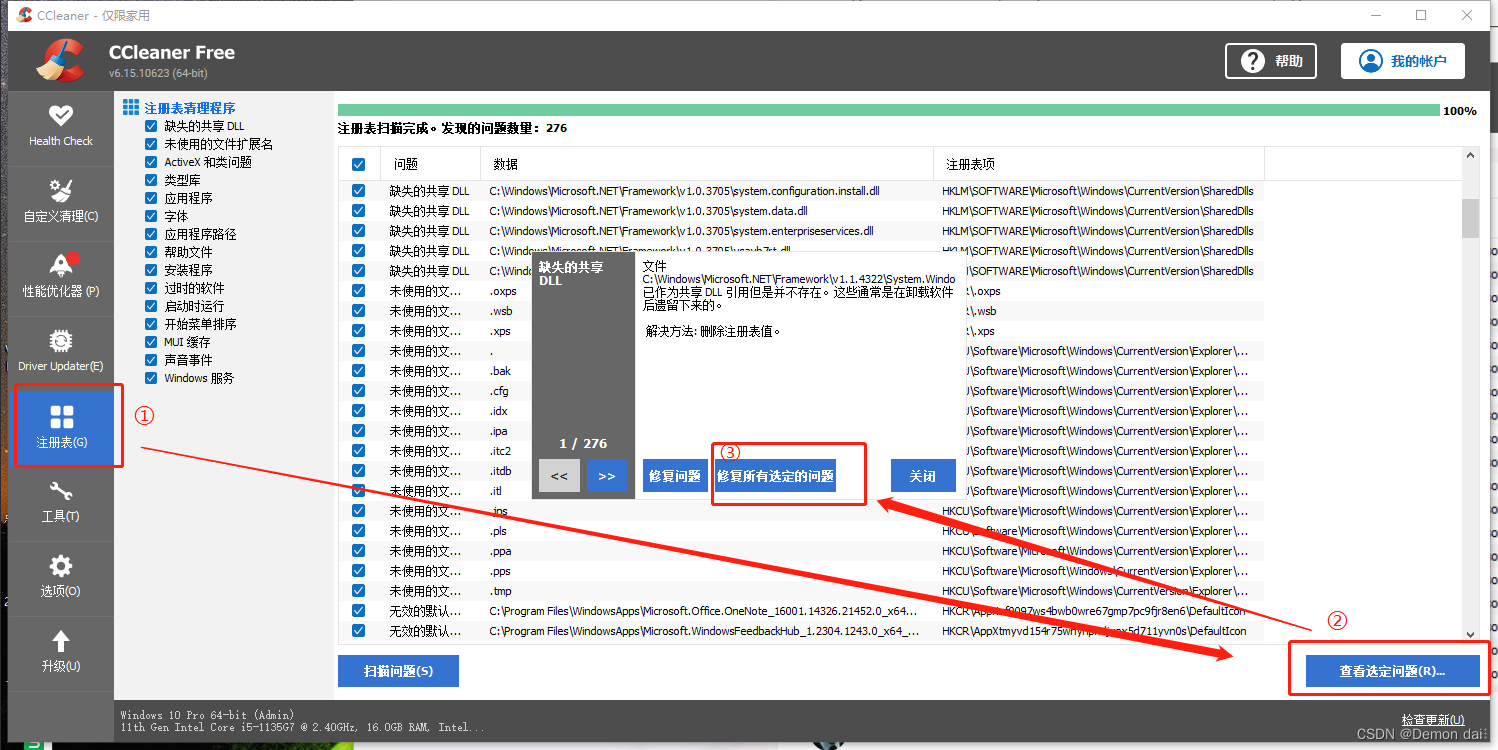
Task: Toggle select-all checkbox in table header
Action: (358, 165)
